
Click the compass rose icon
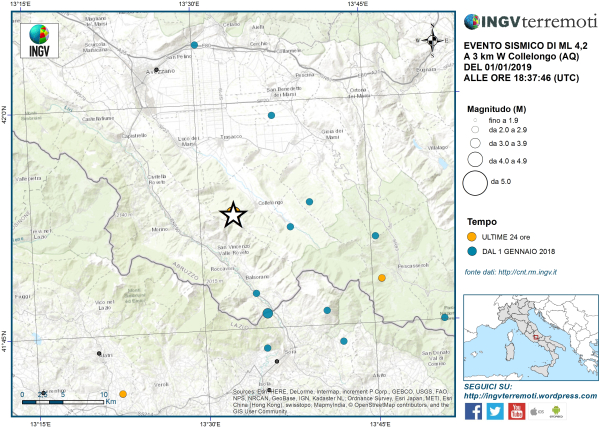click(432, 40)
